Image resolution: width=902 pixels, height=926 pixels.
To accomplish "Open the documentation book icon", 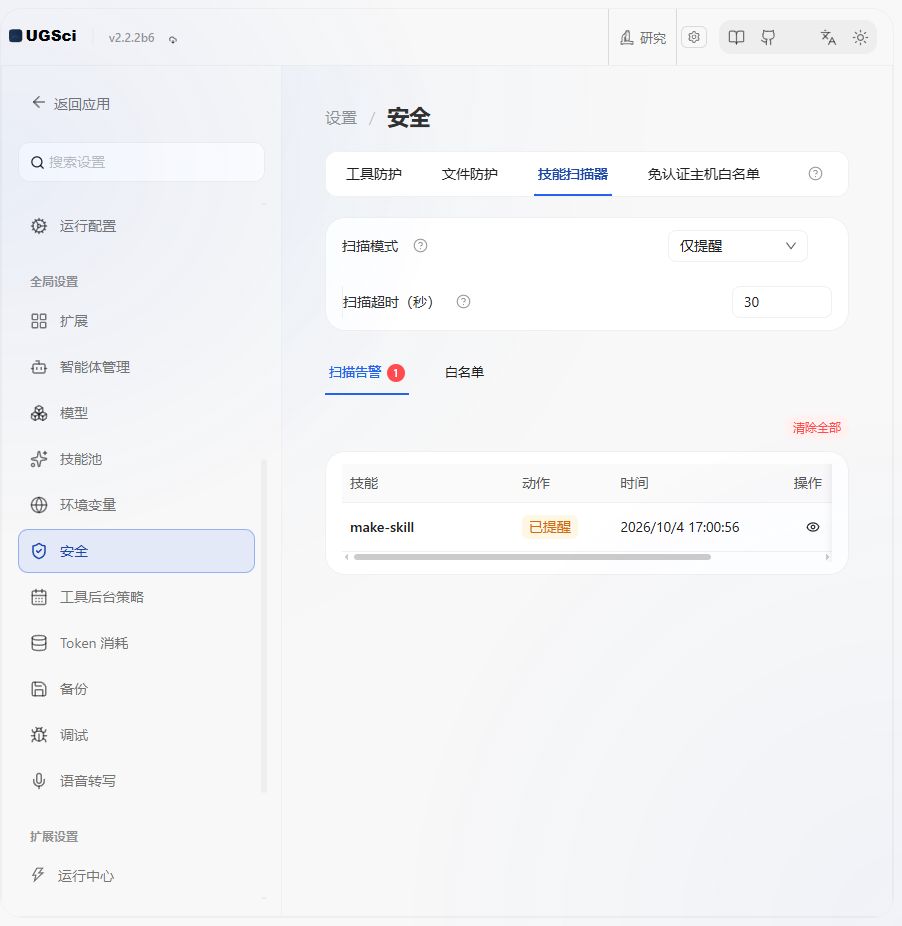I will (736, 38).
